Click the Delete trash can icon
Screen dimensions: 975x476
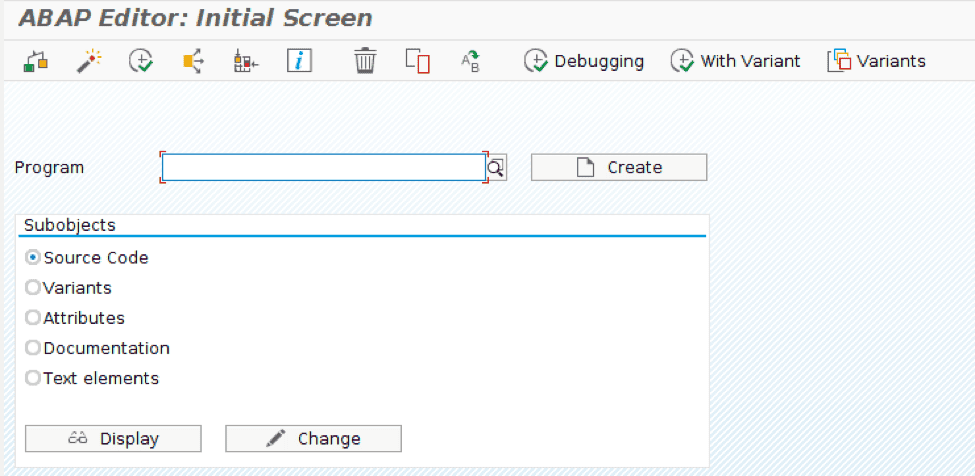365,61
